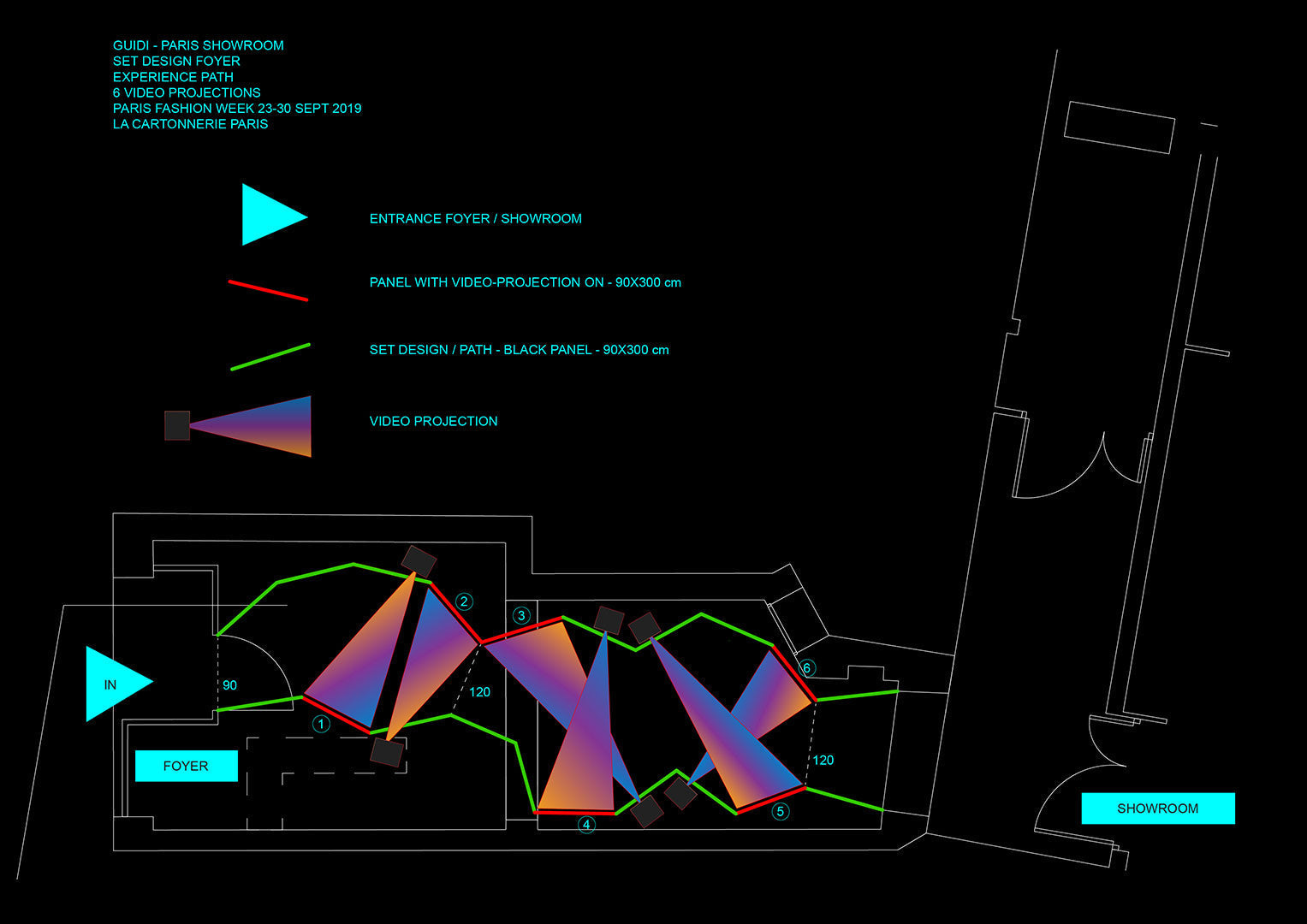Click circled number 5 panel marker
The width and height of the screenshot is (1307, 924).
pyautogui.click(x=780, y=811)
